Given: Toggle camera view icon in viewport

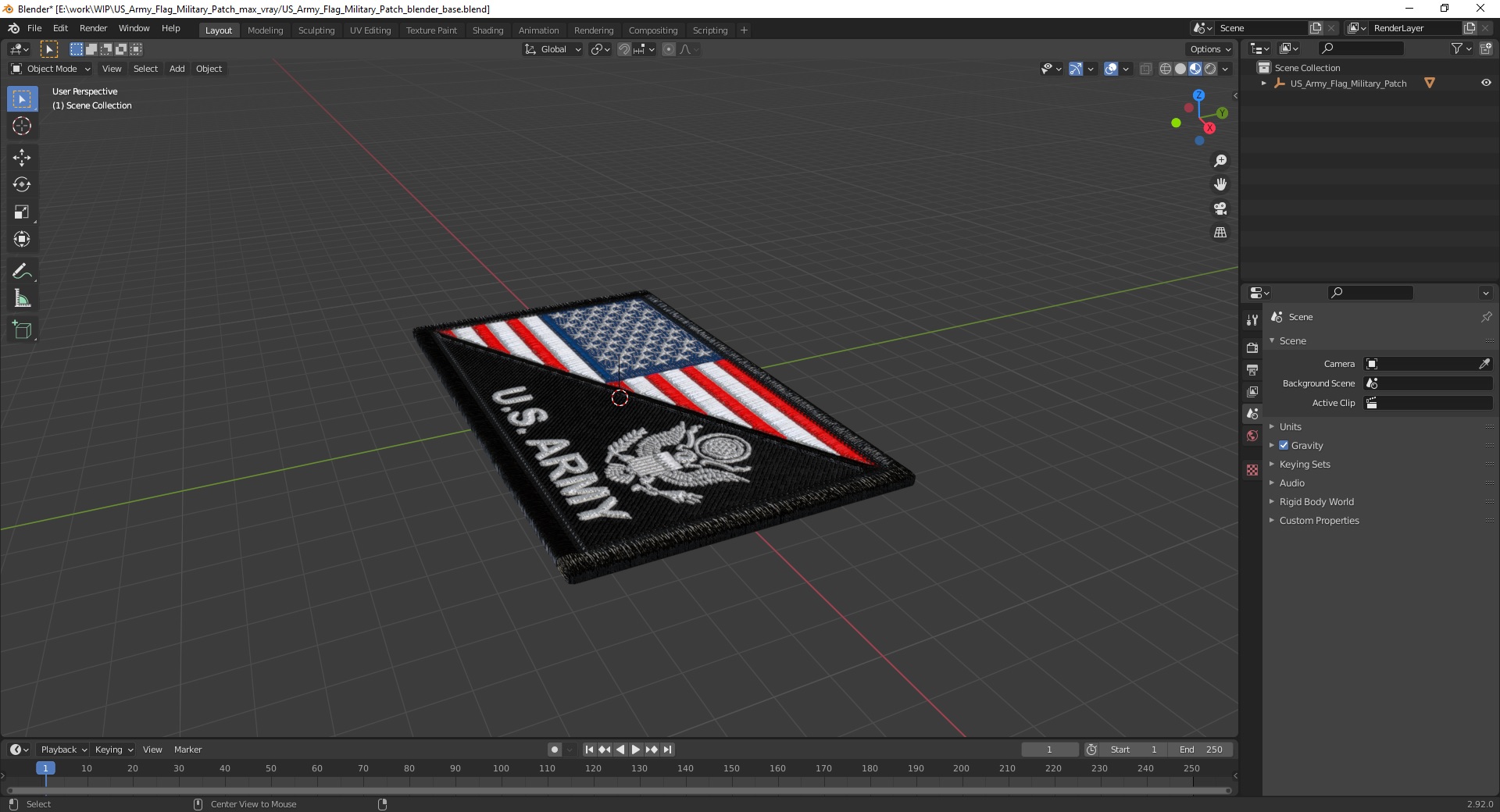Looking at the screenshot, I should [x=1220, y=209].
